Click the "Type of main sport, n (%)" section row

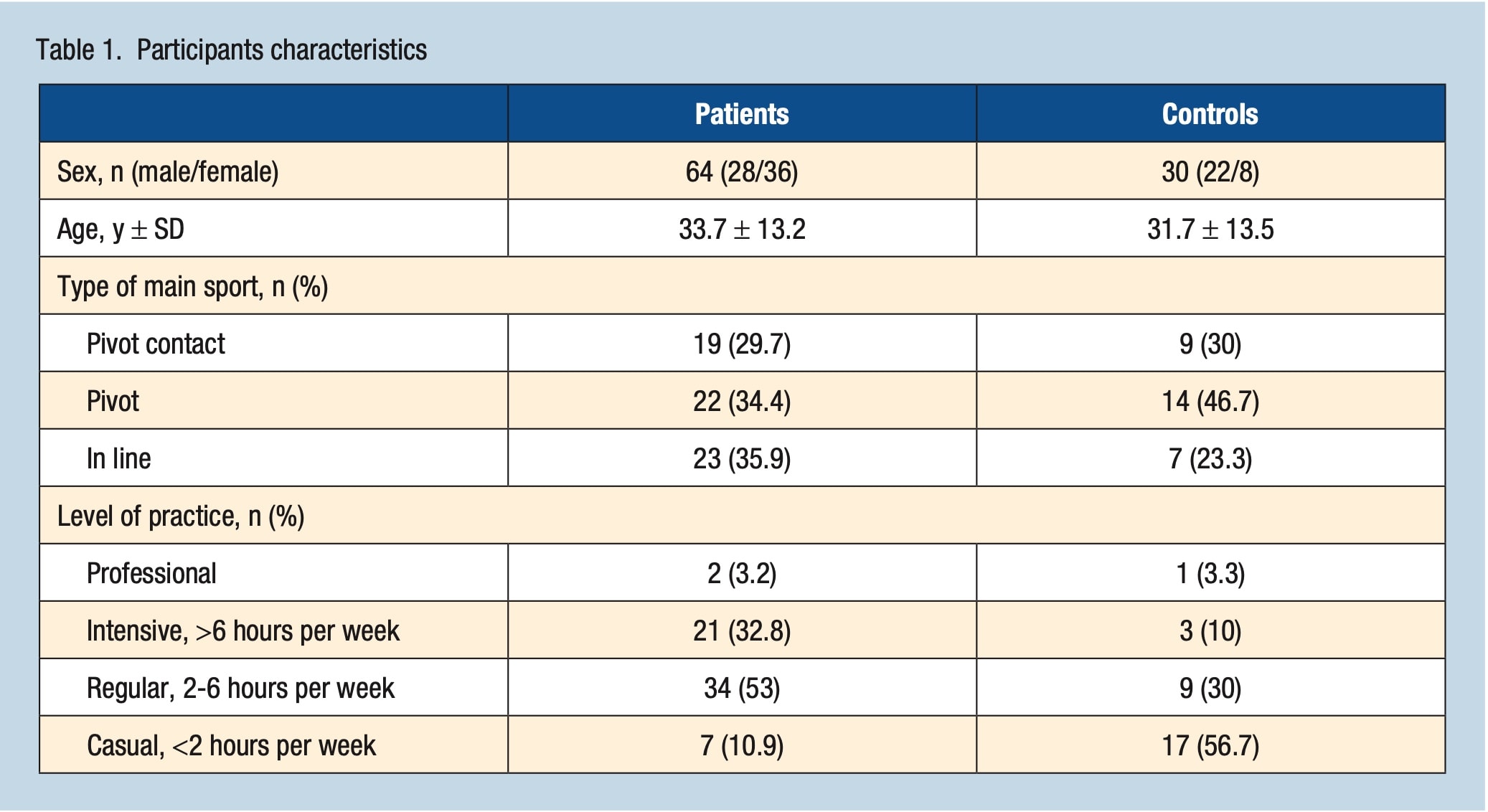pyautogui.click(x=192, y=287)
